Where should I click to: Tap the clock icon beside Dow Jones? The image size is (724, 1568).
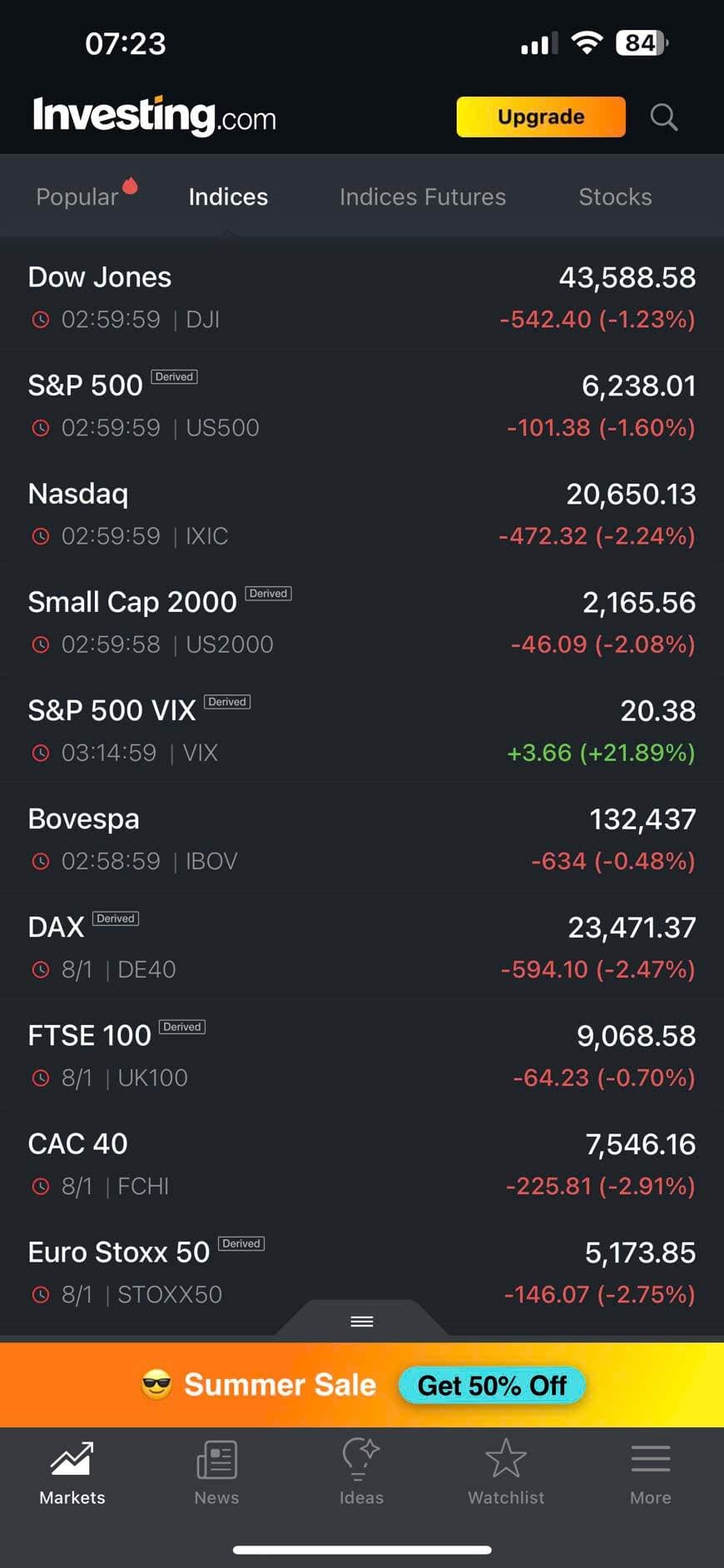coord(41,320)
